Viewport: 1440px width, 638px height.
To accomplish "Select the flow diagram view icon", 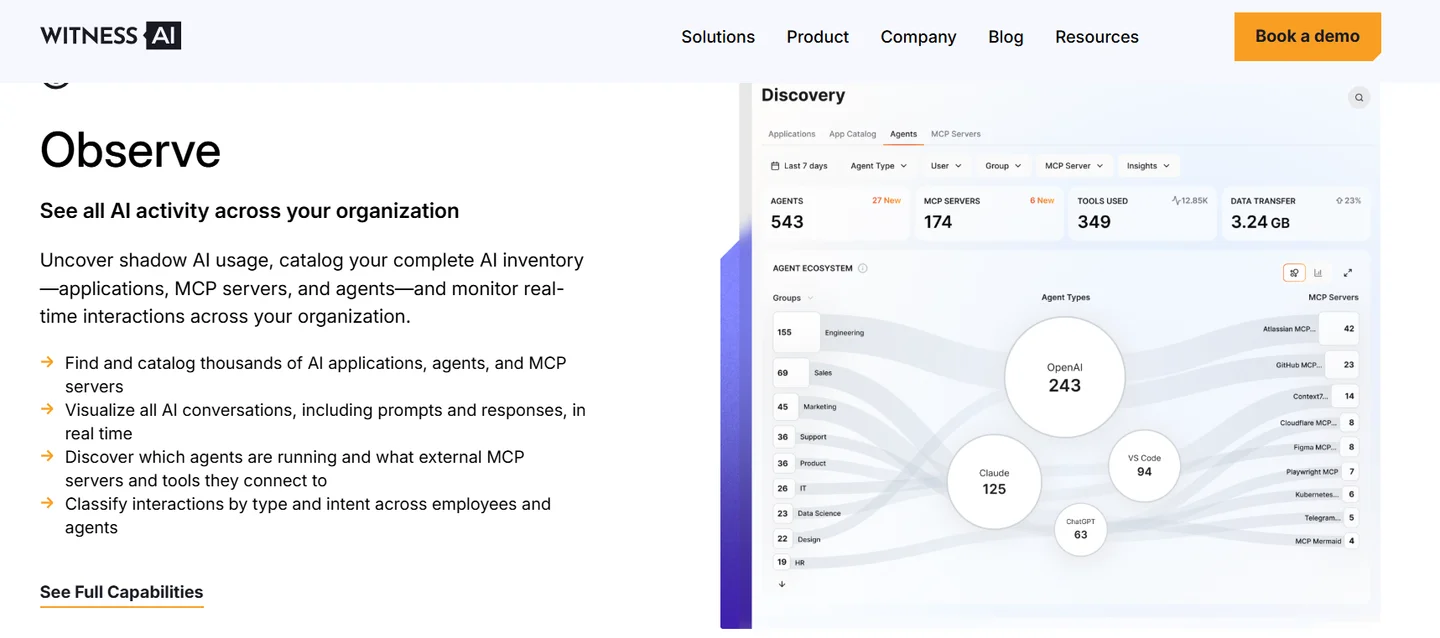I will 1294,272.
